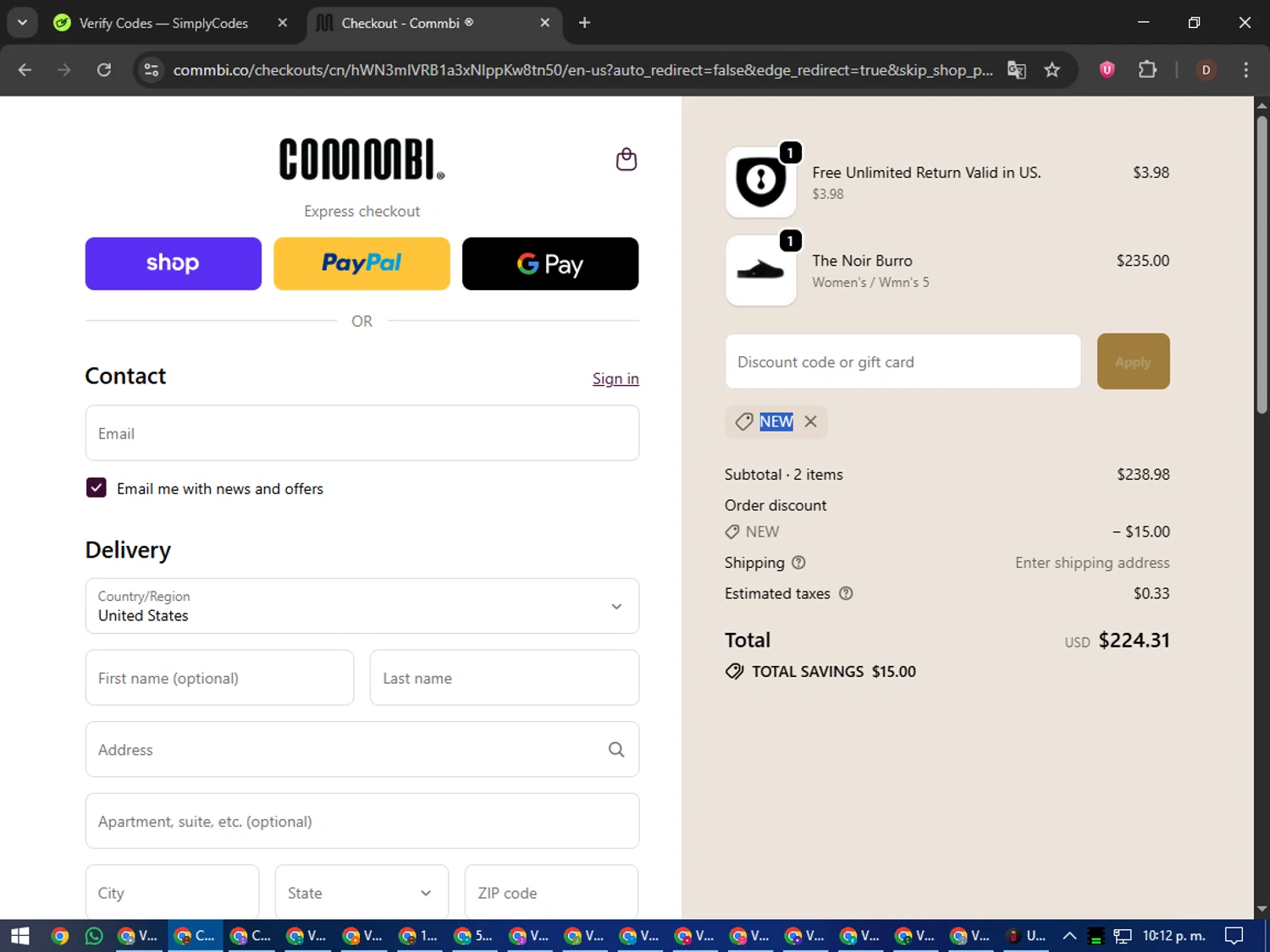Open the tab search dropdown arrow
This screenshot has height=952, width=1270.
[x=23, y=23]
